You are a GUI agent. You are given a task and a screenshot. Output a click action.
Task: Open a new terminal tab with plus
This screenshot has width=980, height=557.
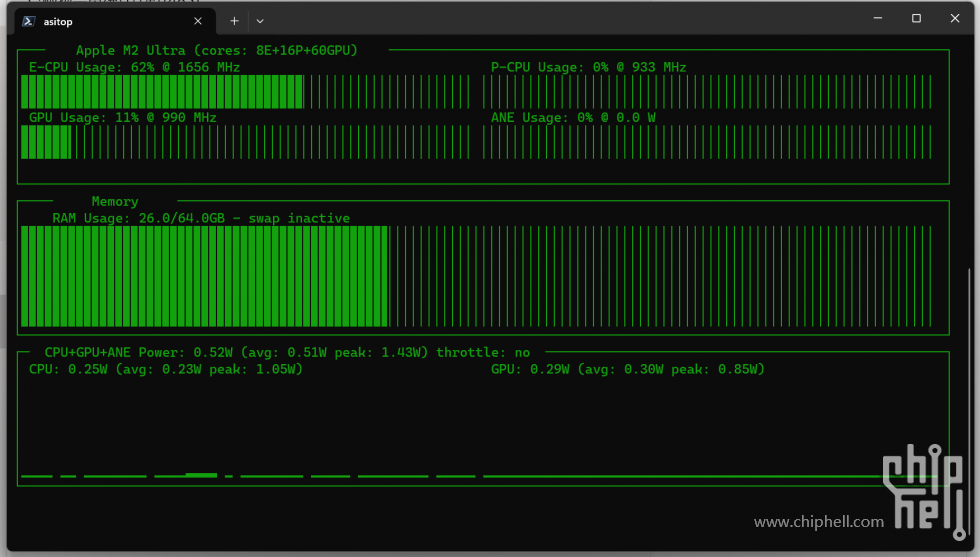click(x=234, y=21)
